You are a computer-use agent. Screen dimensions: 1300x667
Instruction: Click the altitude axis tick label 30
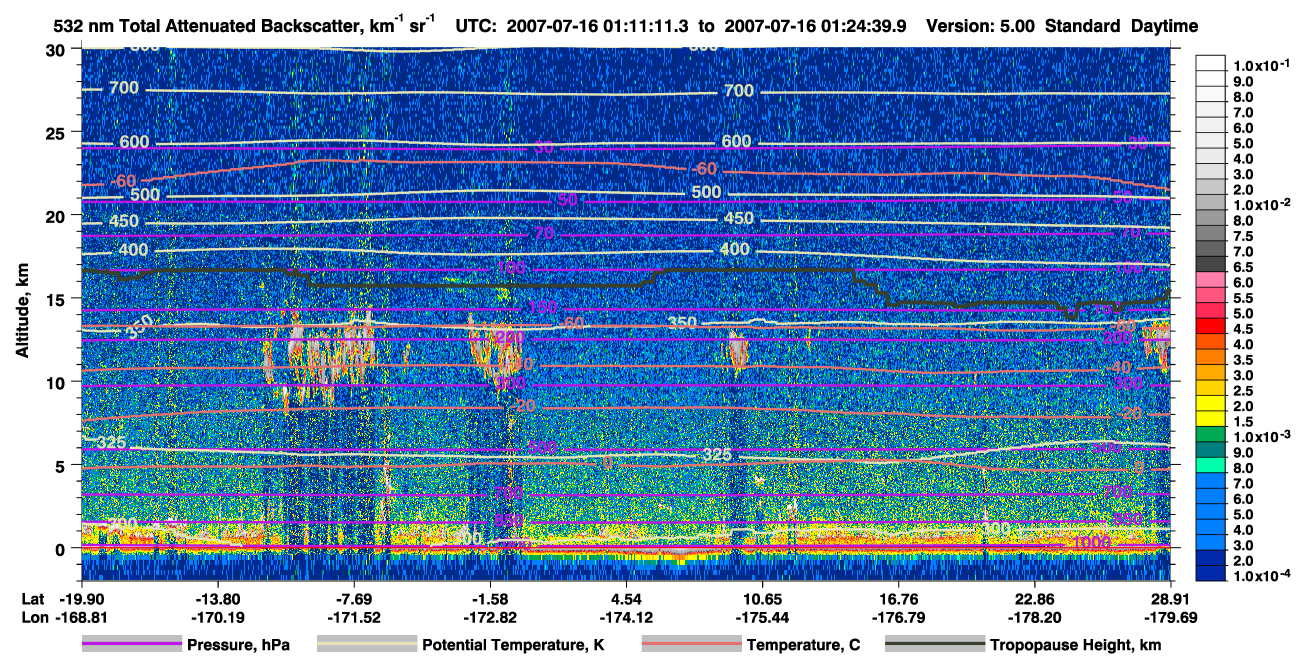point(58,50)
